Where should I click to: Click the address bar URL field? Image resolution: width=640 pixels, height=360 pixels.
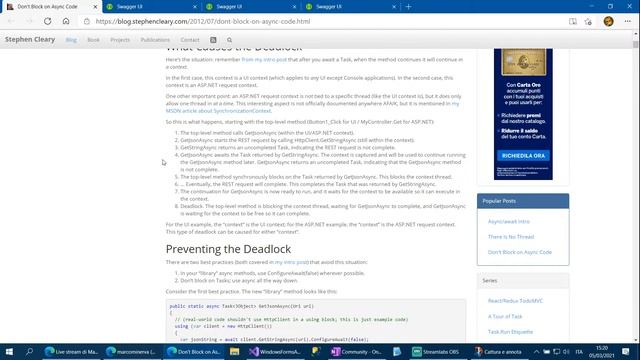[x=322, y=21]
